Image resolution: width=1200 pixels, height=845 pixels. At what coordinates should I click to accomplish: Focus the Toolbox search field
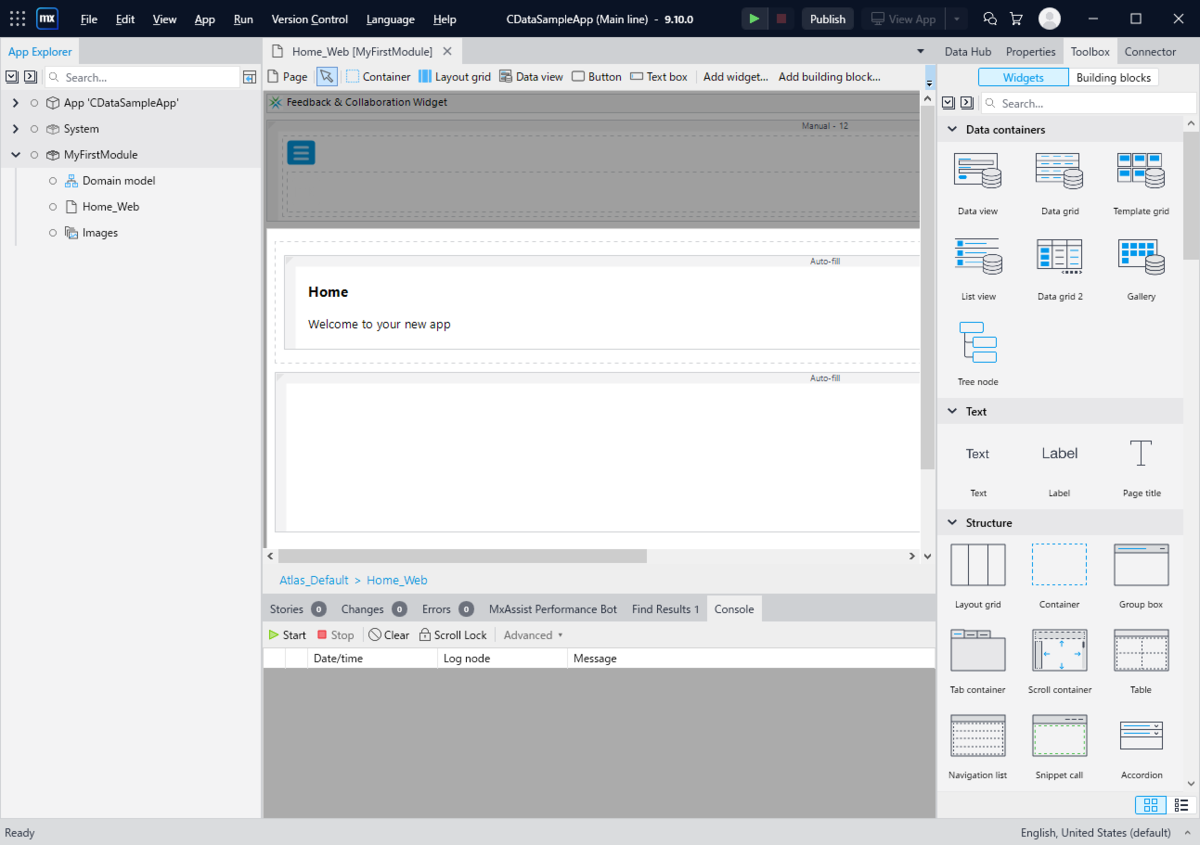click(1088, 103)
